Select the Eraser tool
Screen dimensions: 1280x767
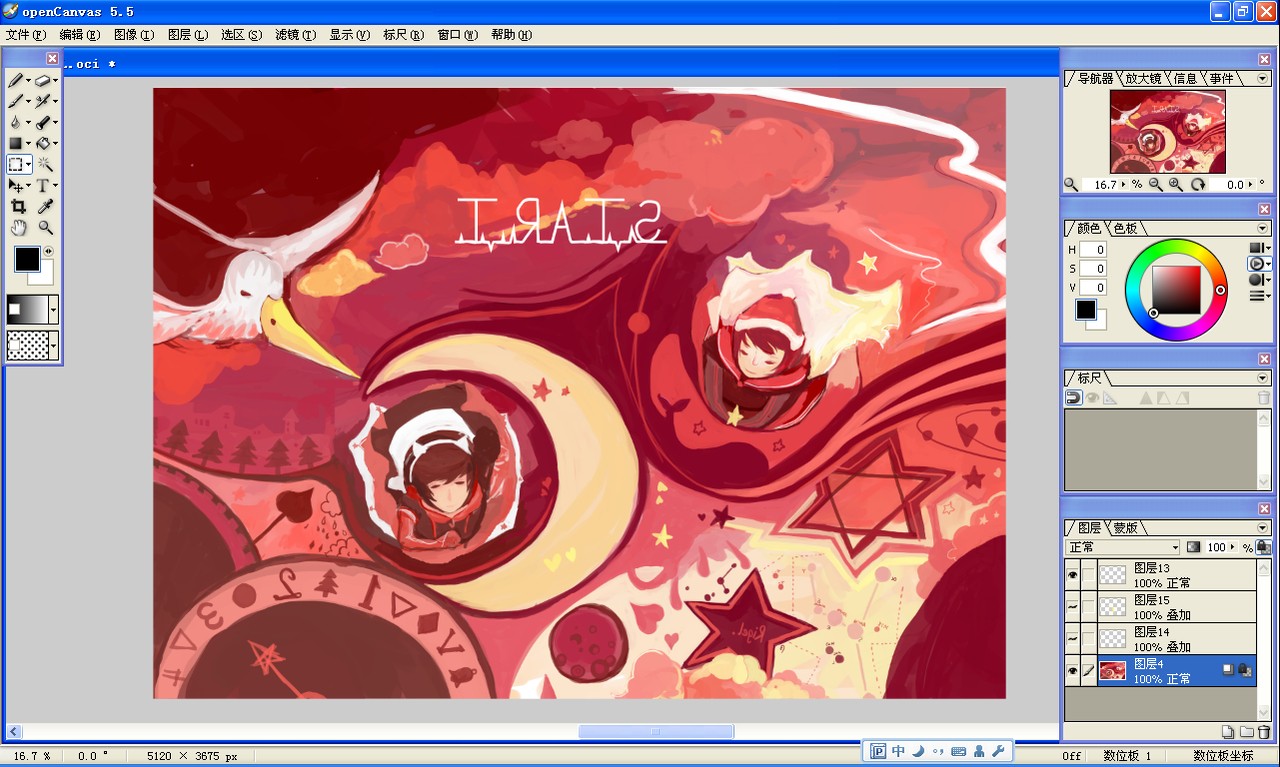pos(43,80)
